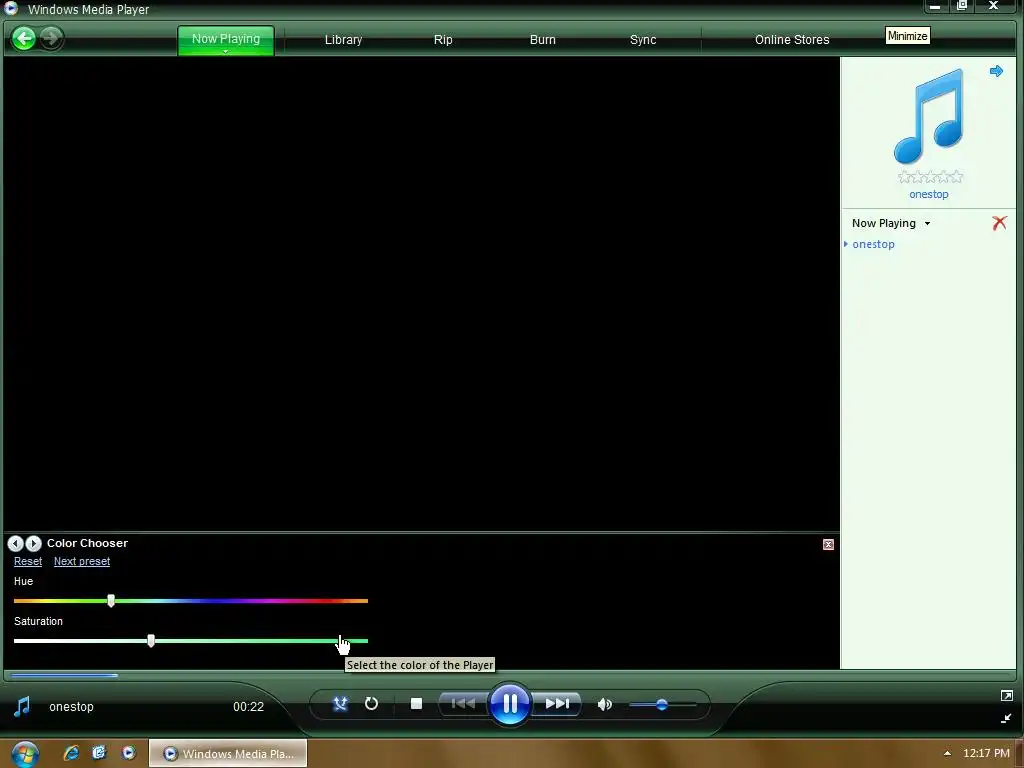Viewport: 1024px width, 768px height.
Task: Go back with the green back arrow
Action: pos(24,39)
